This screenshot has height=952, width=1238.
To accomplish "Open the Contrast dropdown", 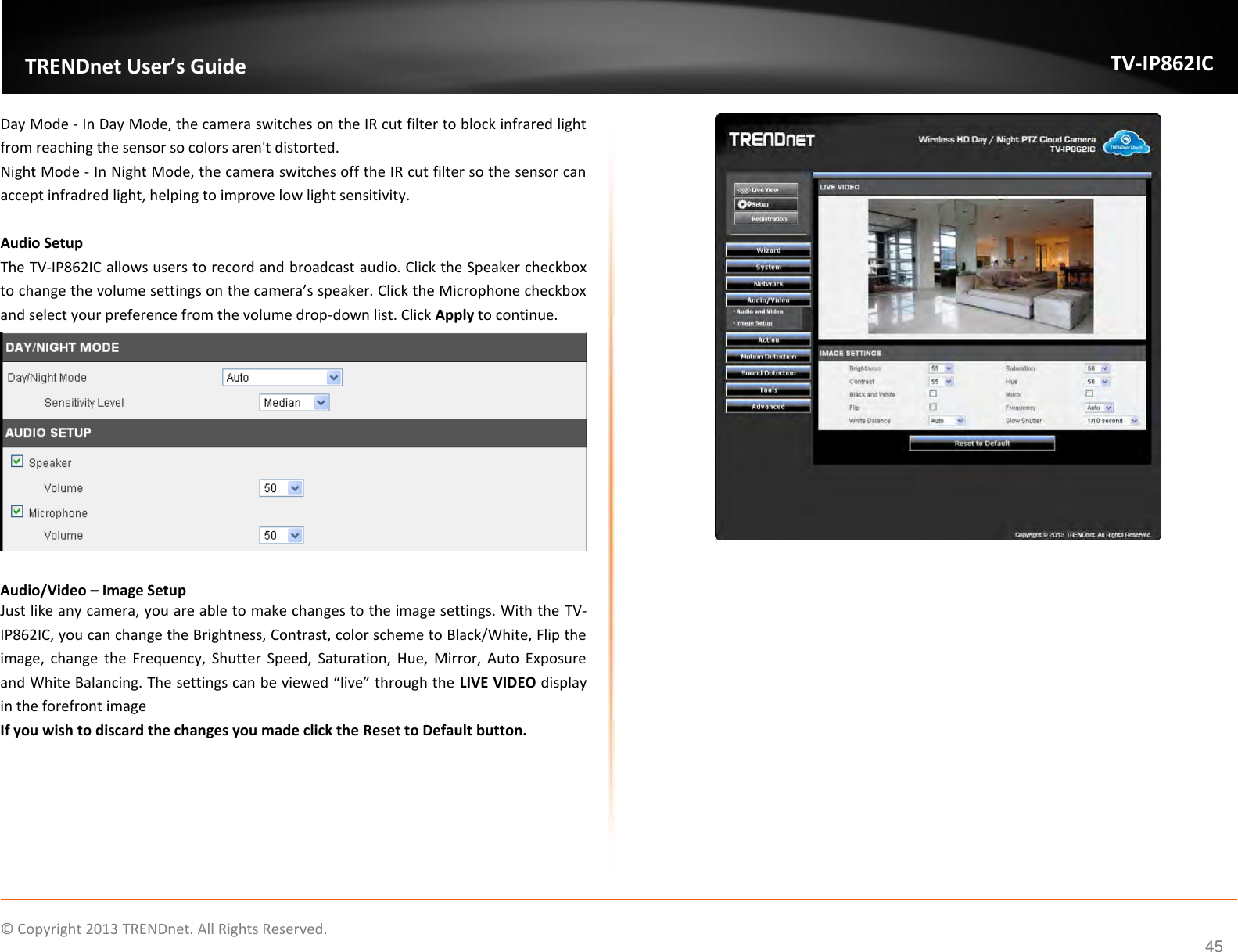I will point(941,382).
